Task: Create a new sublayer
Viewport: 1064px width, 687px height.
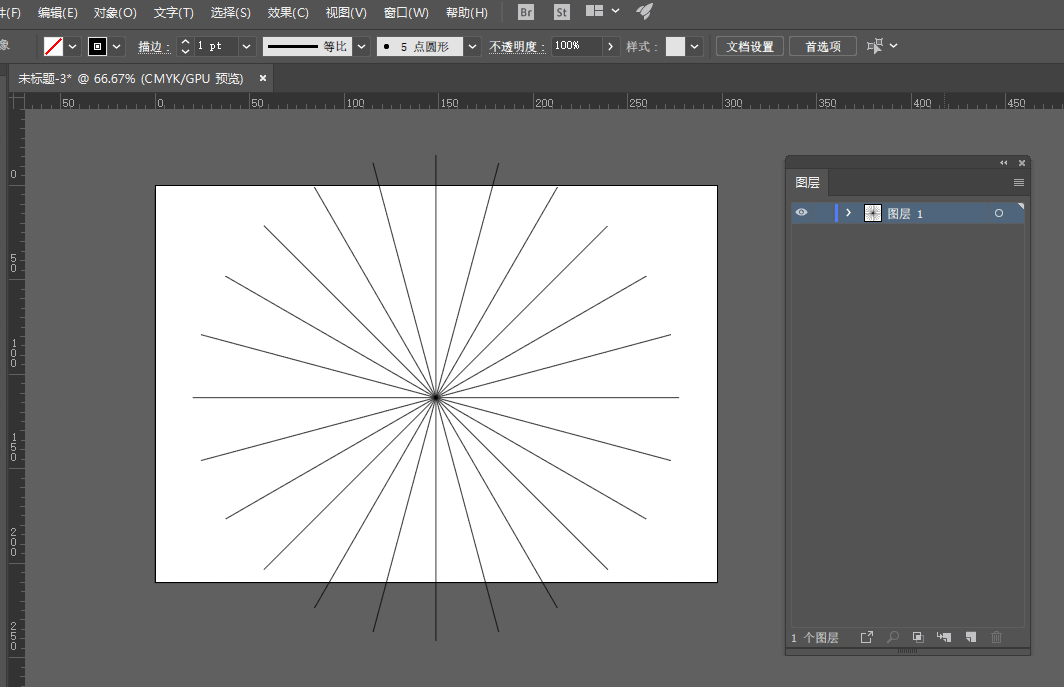Action: coord(944,637)
